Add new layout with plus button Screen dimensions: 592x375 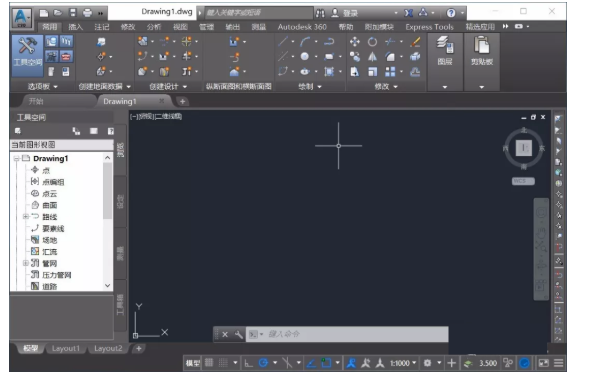pos(139,348)
